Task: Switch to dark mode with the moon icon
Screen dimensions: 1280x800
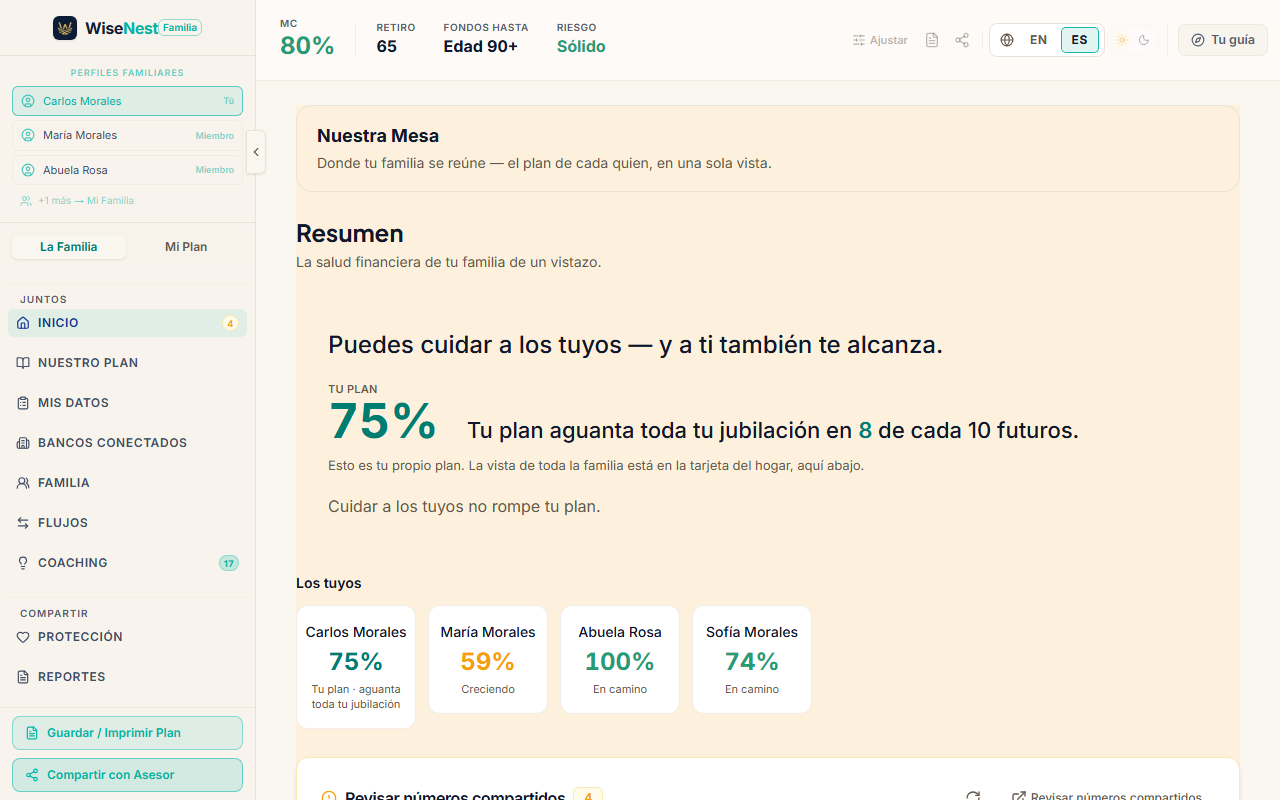Action: point(1144,40)
